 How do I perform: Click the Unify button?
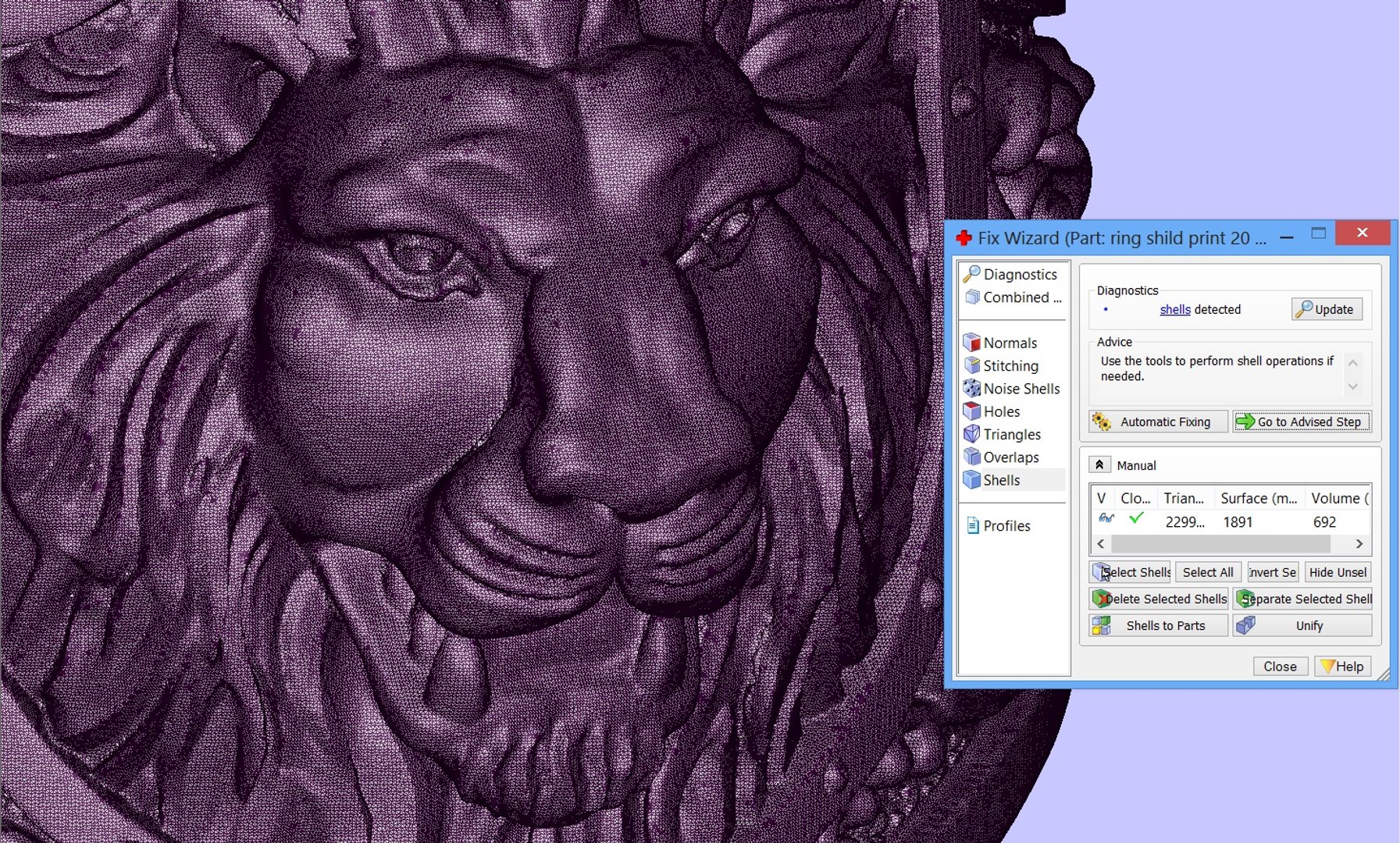pos(1302,625)
